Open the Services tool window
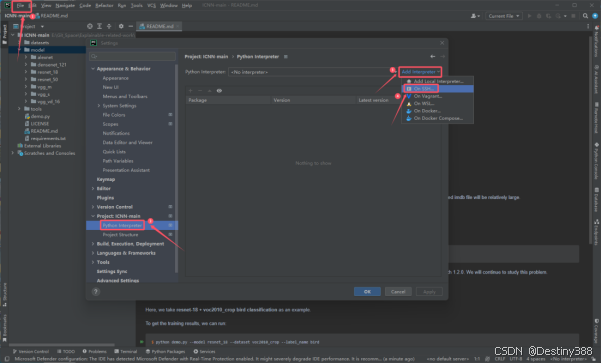Screen dimensions: 602x363 205,351
